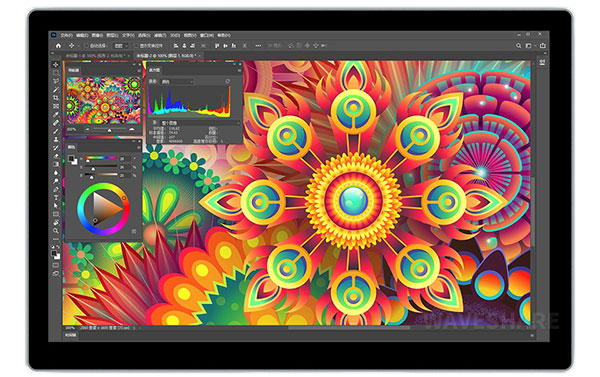
Task: Click the align top edges icon
Action: coord(217,46)
